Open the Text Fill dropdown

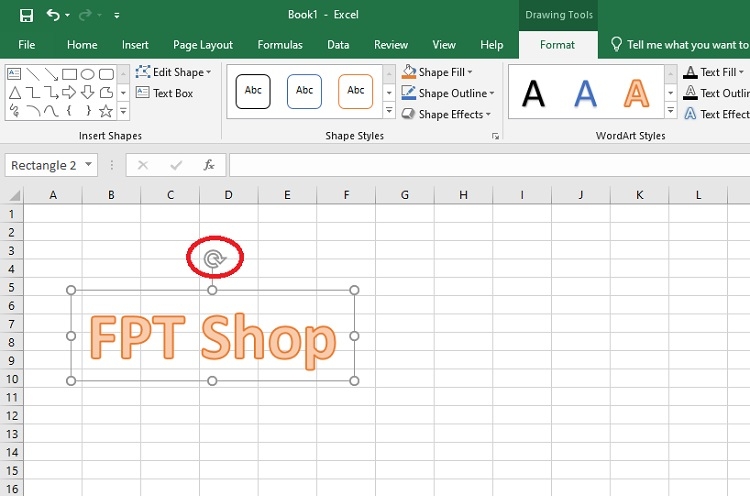click(x=714, y=72)
